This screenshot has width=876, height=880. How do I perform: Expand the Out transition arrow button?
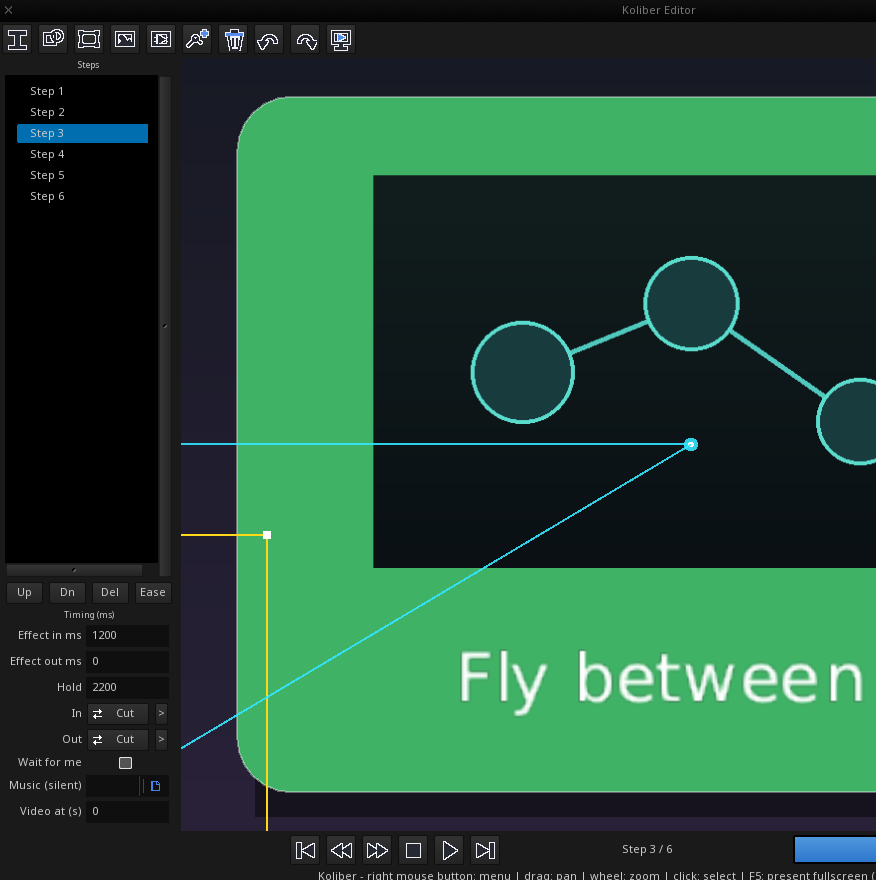click(x=161, y=740)
